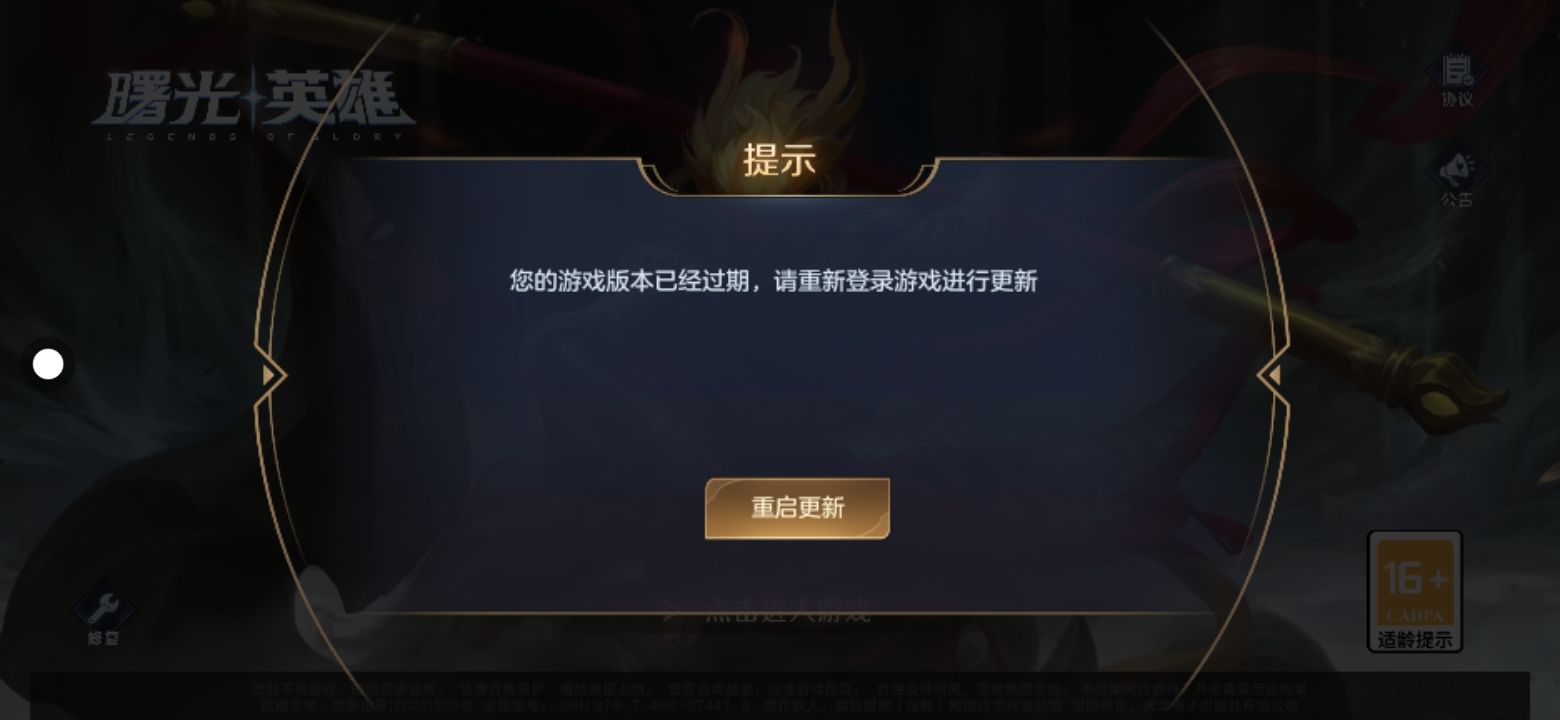Viewport: 1560px width, 720px height.
Task: Tap the dimmed 点击进入游戏 text
Action: [x=788, y=610]
